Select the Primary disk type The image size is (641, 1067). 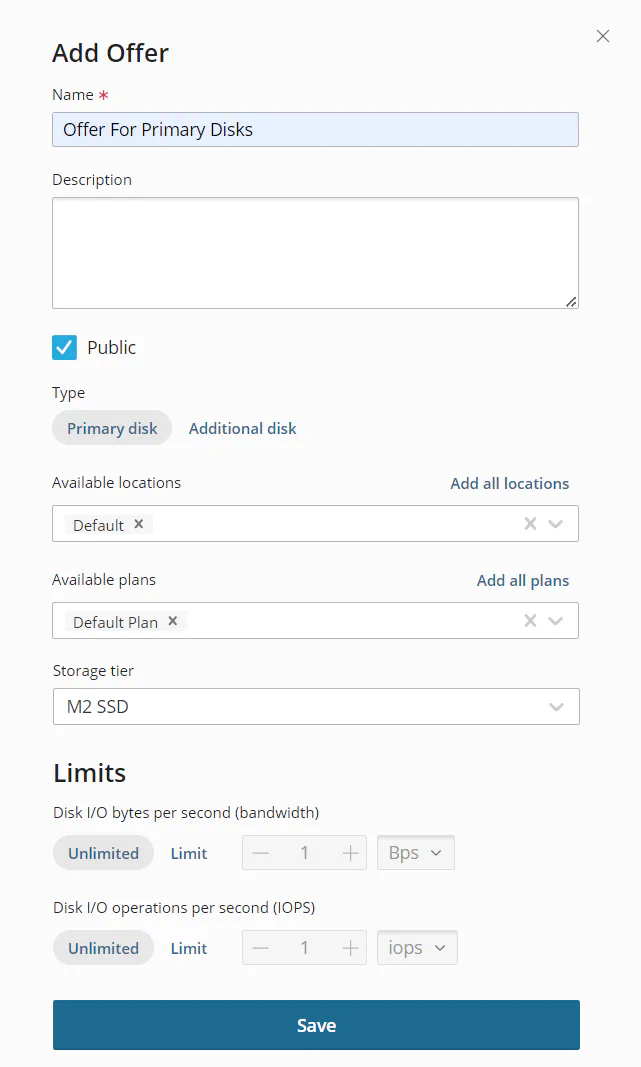112,428
